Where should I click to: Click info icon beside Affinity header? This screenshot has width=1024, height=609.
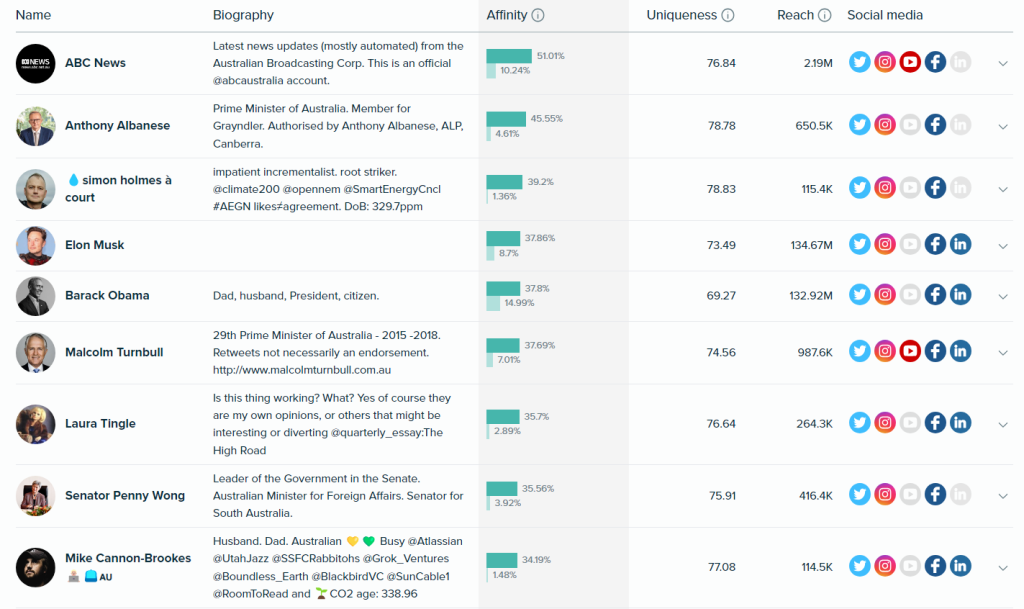538,15
